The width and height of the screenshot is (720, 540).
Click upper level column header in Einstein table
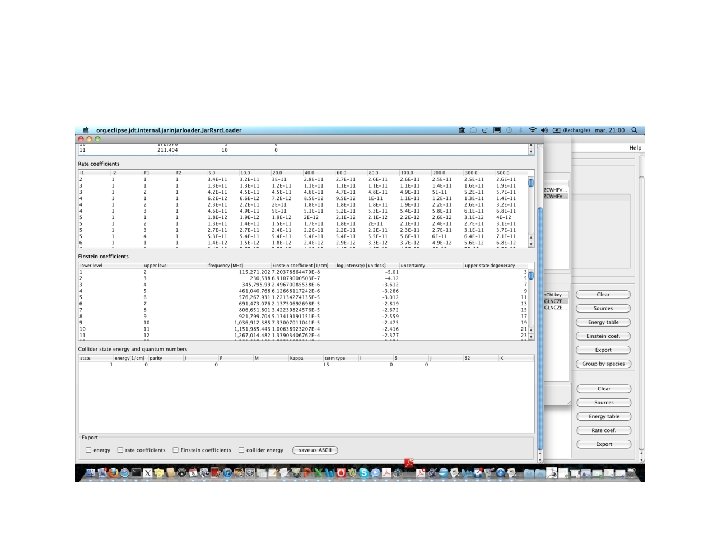click(175, 265)
